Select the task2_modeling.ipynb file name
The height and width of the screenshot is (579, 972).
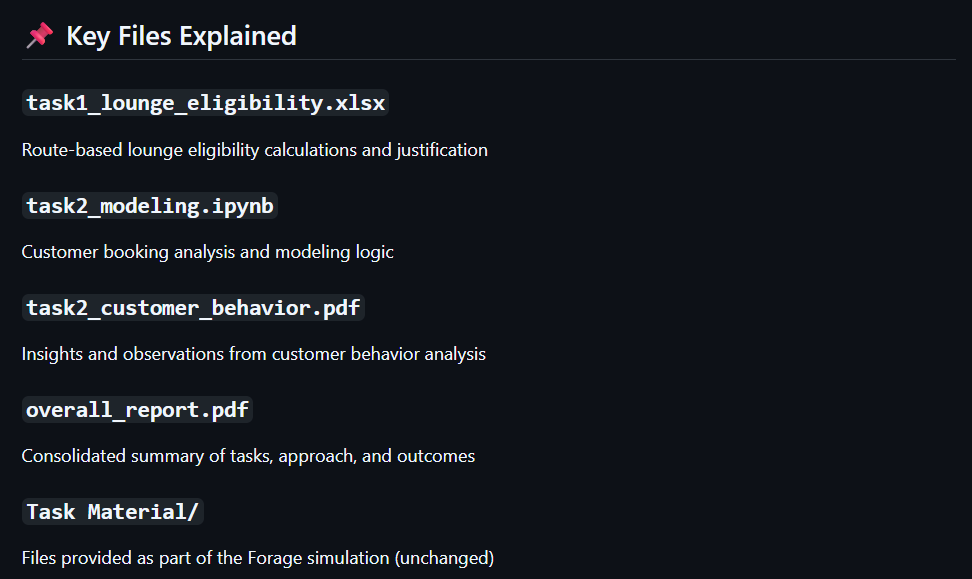150,206
